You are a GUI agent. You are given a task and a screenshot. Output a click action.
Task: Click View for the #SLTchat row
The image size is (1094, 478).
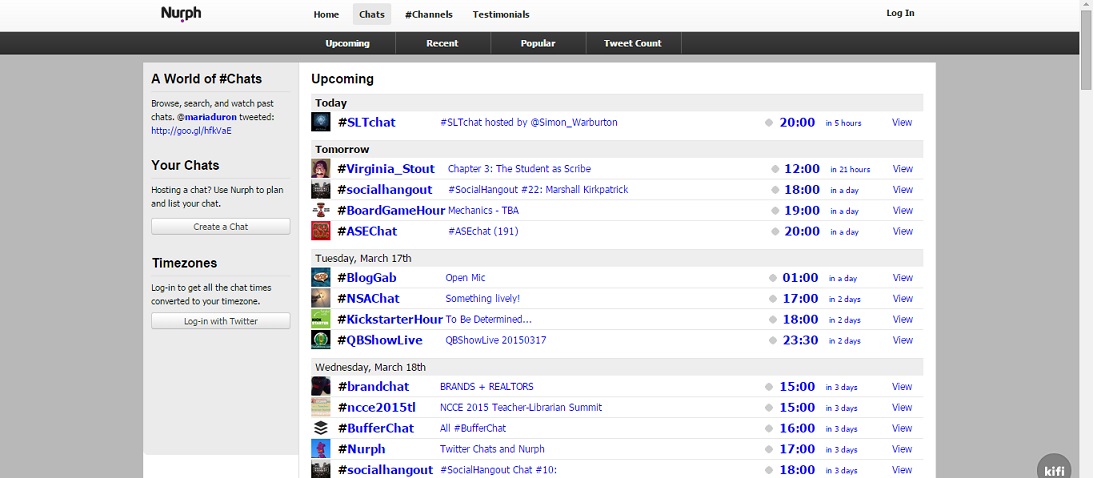coord(902,122)
